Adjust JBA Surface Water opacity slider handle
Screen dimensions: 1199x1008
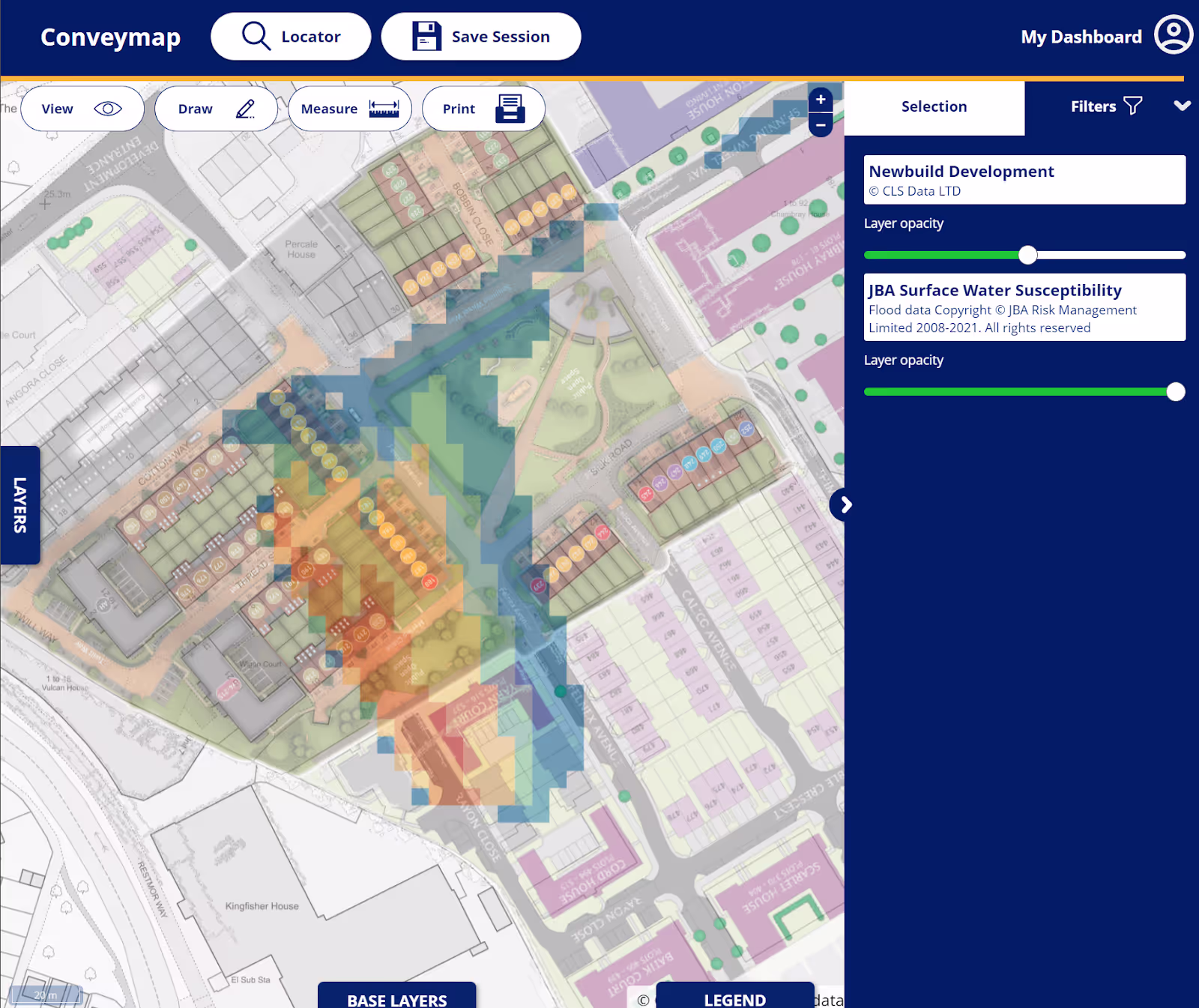tap(1176, 391)
